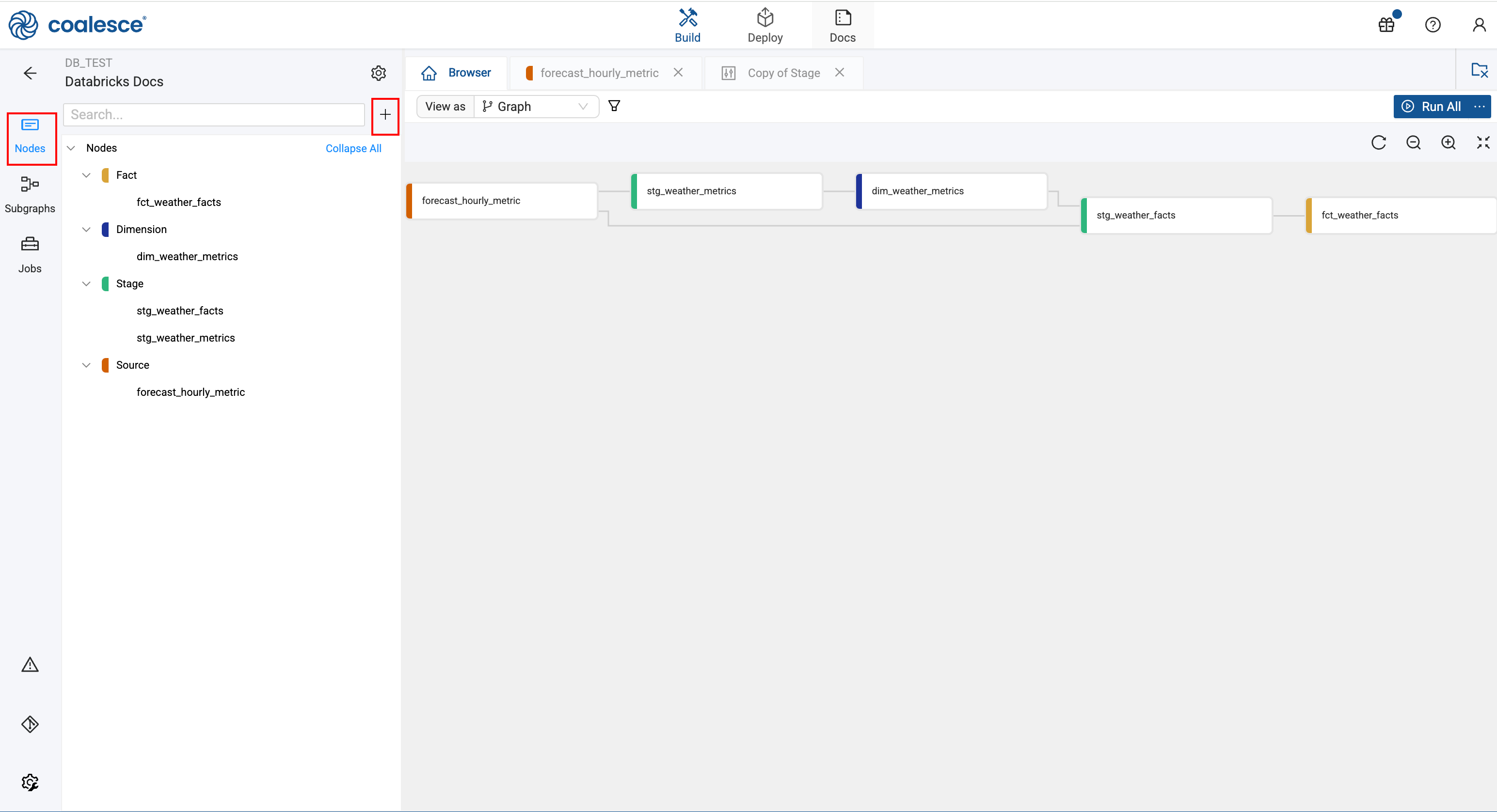Viewport: 1497px width, 812px height.
Task: Switch to the Copy of Stage tab
Action: point(783,73)
